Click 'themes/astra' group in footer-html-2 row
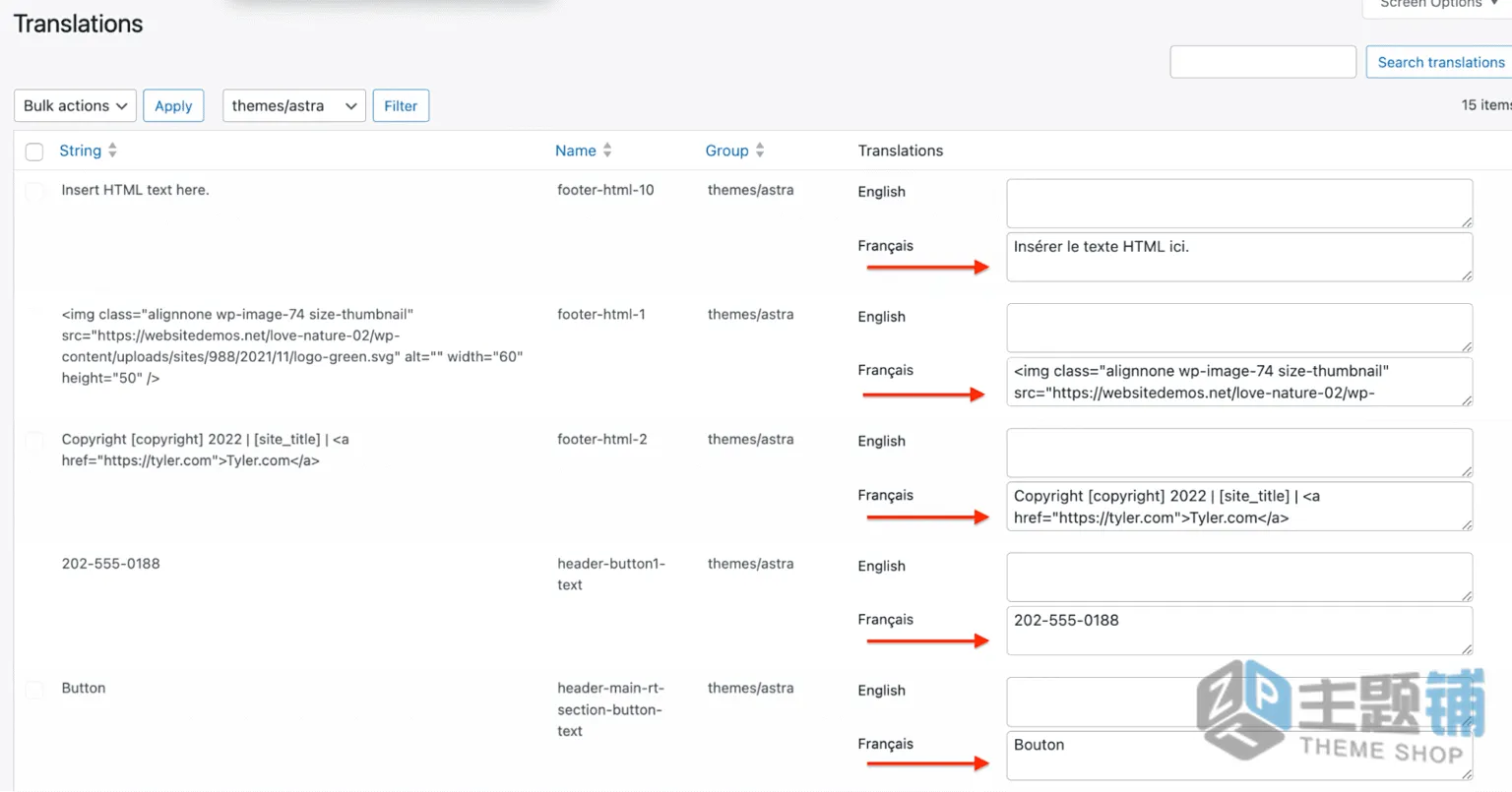 [x=750, y=440]
